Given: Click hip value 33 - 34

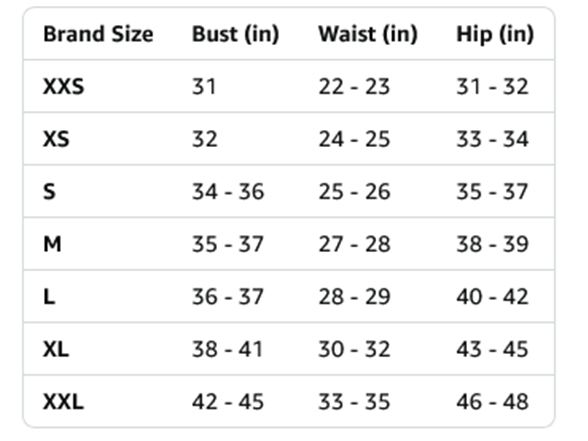Looking at the screenshot, I should coord(492,139).
